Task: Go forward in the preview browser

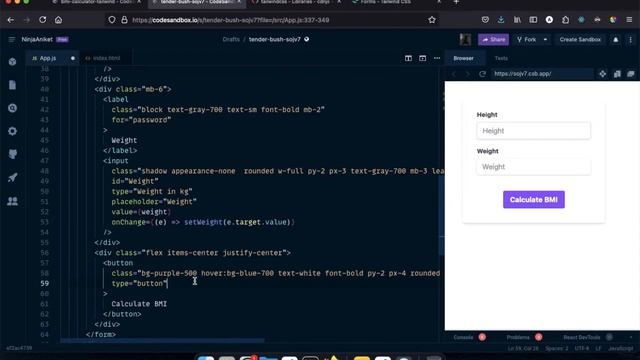Action: click(468, 74)
